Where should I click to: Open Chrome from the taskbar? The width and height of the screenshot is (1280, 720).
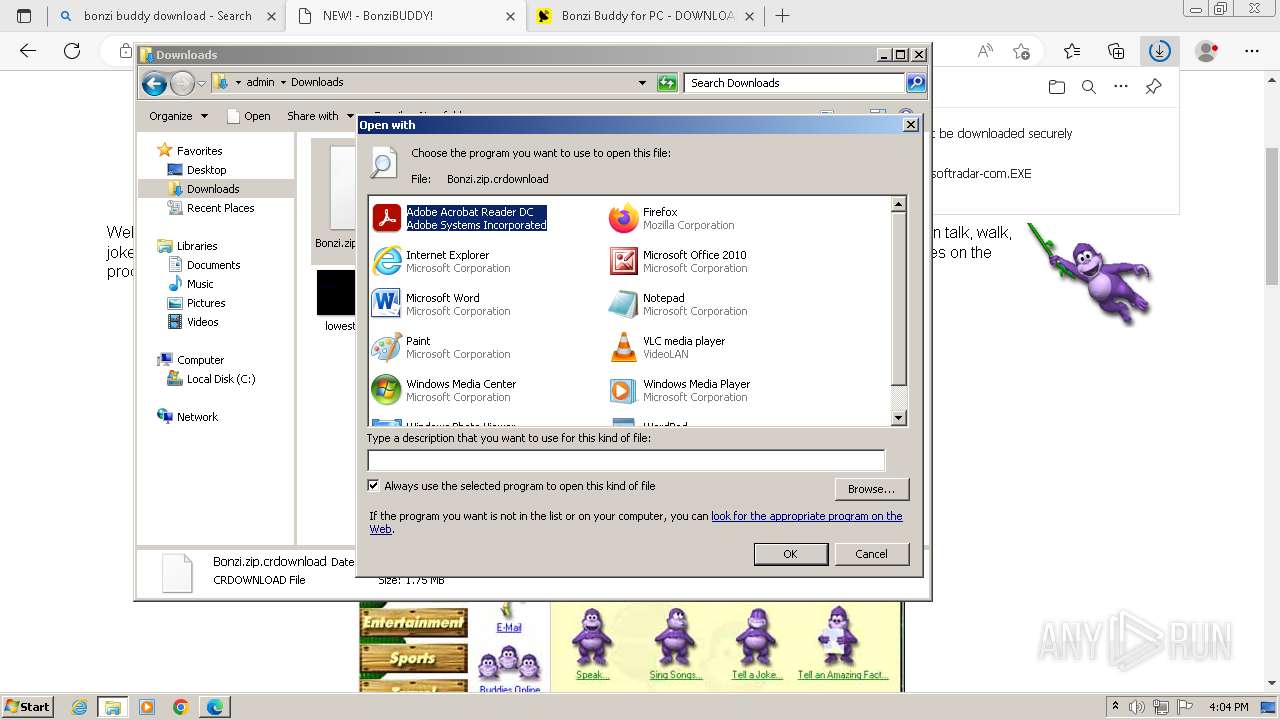[181, 707]
